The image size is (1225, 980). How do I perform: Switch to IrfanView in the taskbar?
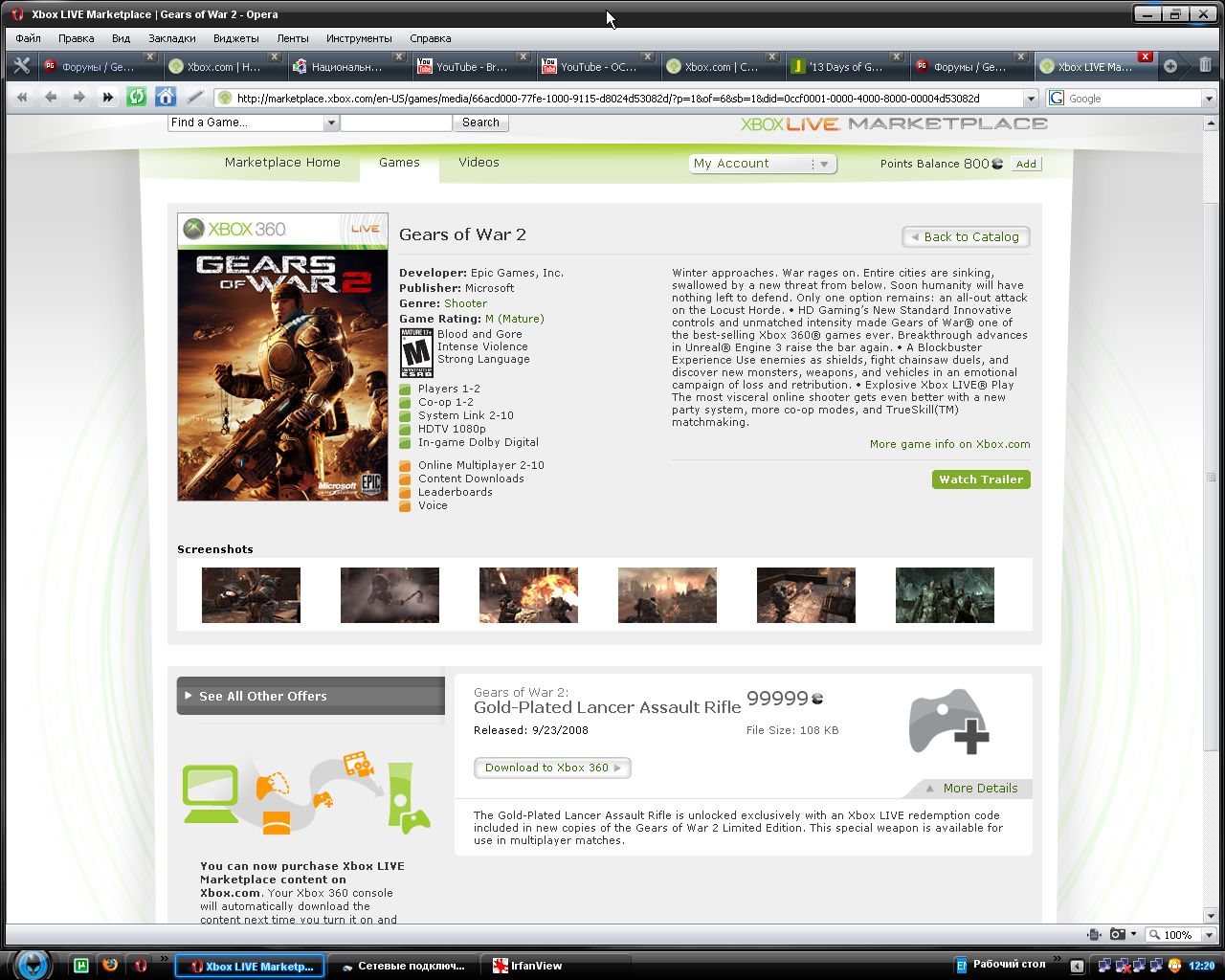[557, 966]
